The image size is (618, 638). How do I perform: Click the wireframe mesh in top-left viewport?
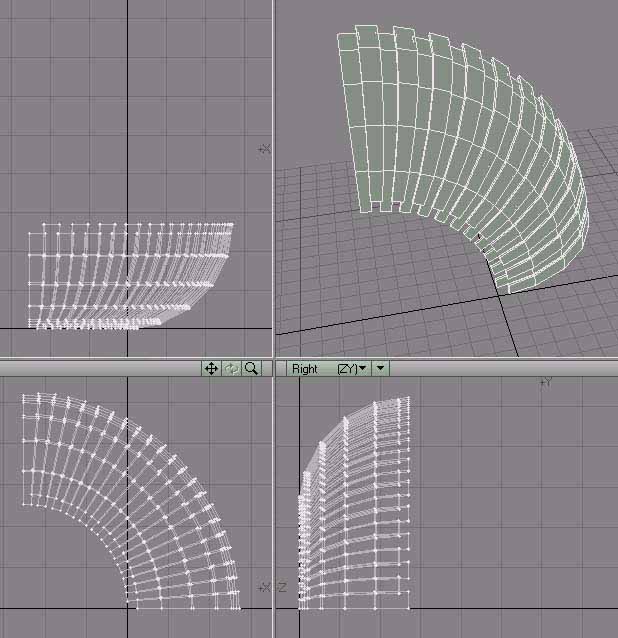tap(130, 275)
